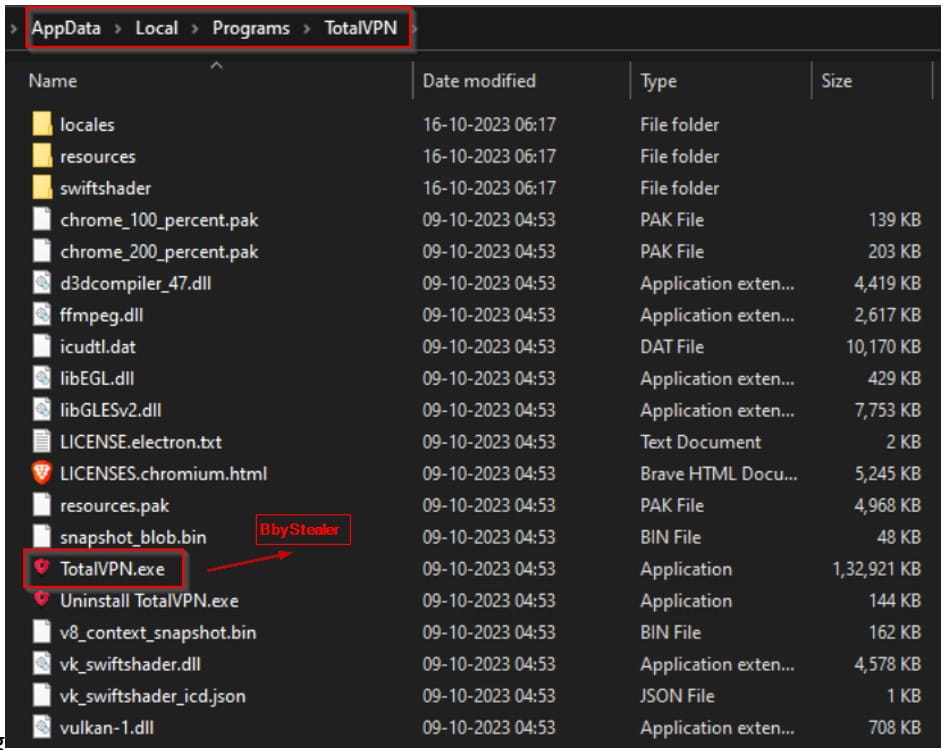Click the Uninstall TotalVPN.exe application icon
Screen dimensions: 946x750
click(x=42, y=599)
